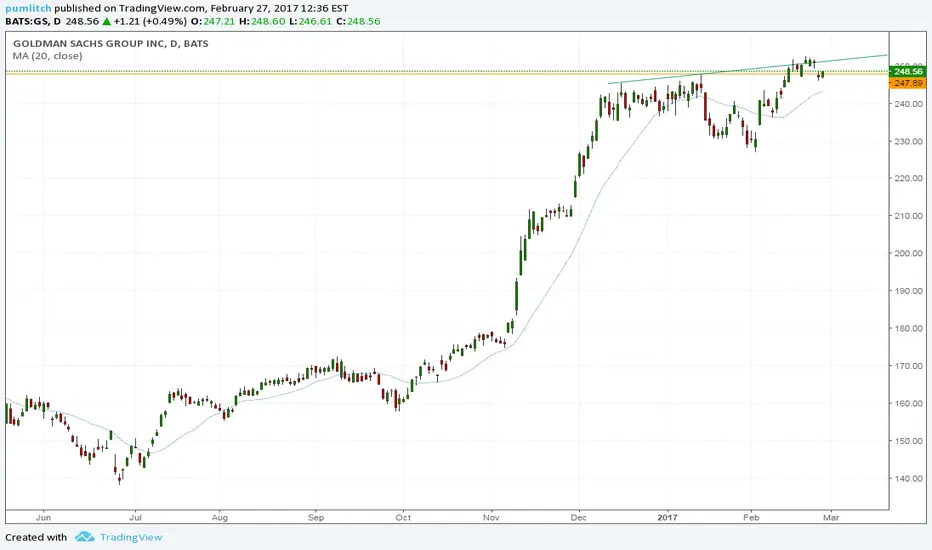Click the Feb label on the time axis
This screenshot has height=550, width=932.
(751, 517)
